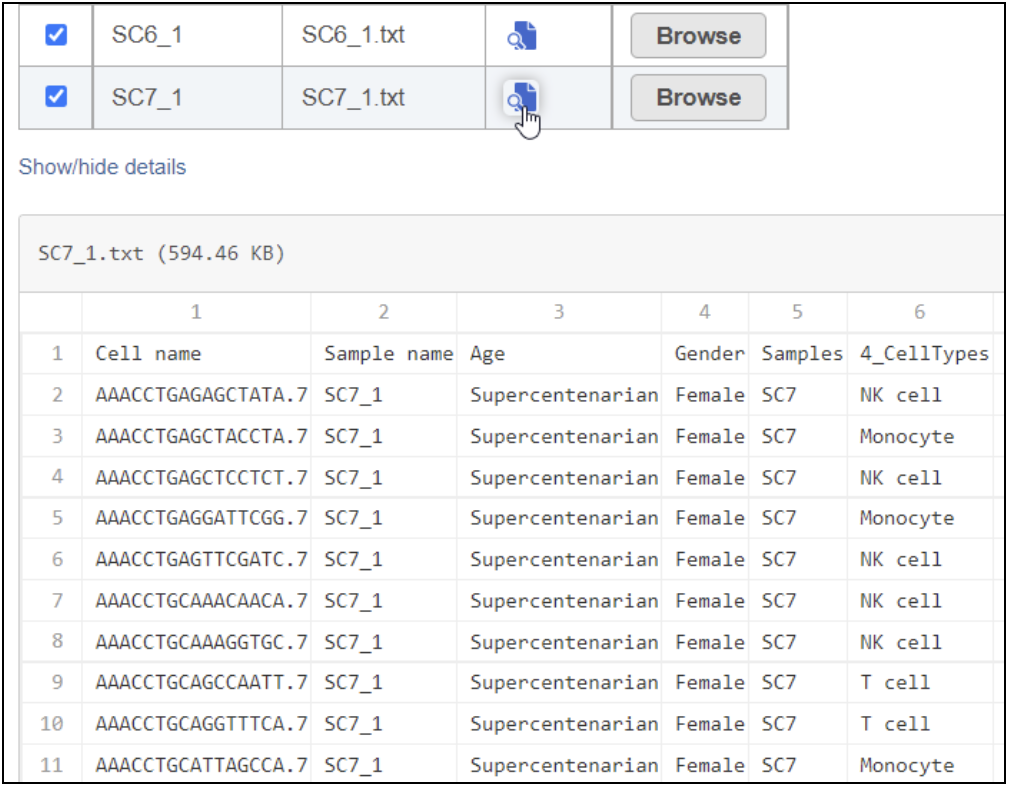Select column 3 header in preview table
1010x786 pixels.
pos(558,312)
